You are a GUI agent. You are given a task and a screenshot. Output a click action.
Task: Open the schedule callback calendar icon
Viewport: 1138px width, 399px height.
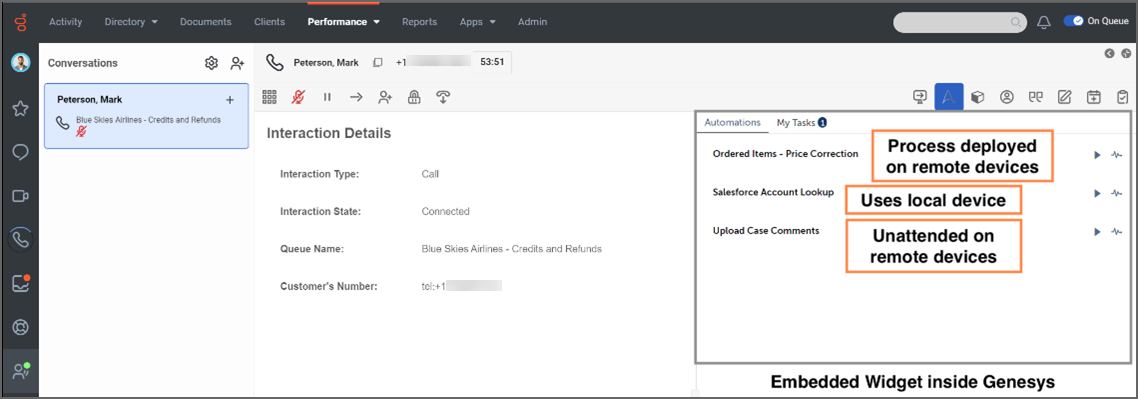tap(1094, 96)
